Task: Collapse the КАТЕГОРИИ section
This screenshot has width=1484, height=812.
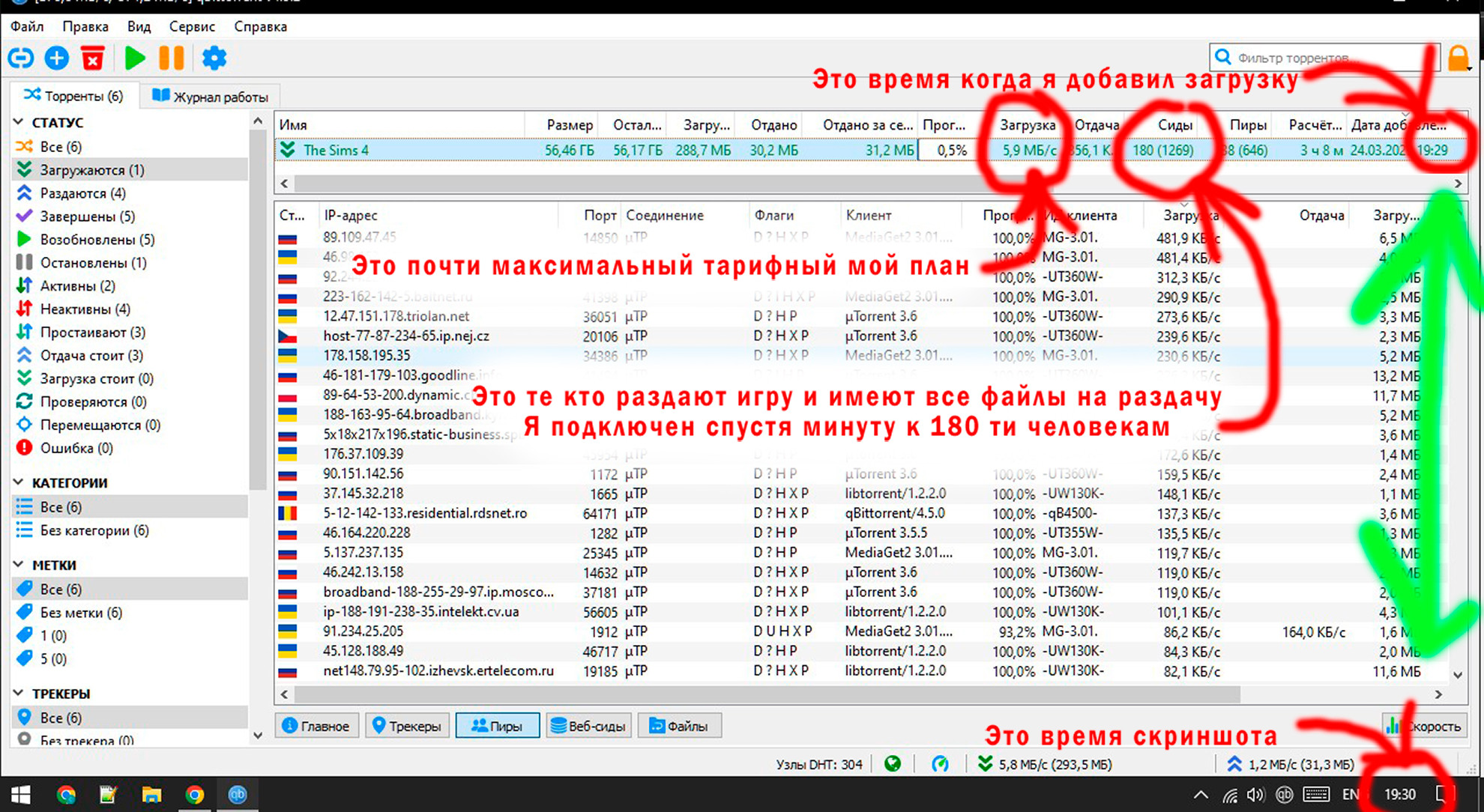Action: click(x=19, y=482)
